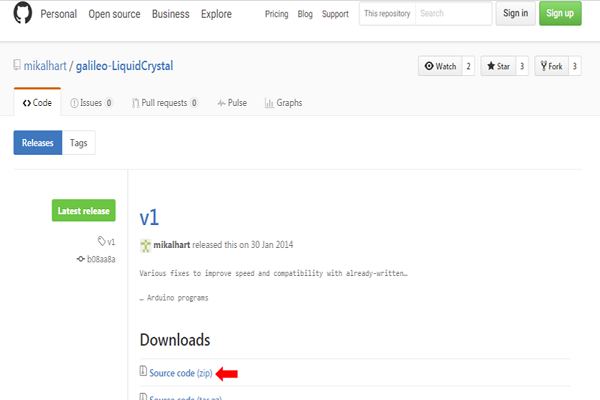
Task: Click the Latest release green label
Action: [83, 211]
